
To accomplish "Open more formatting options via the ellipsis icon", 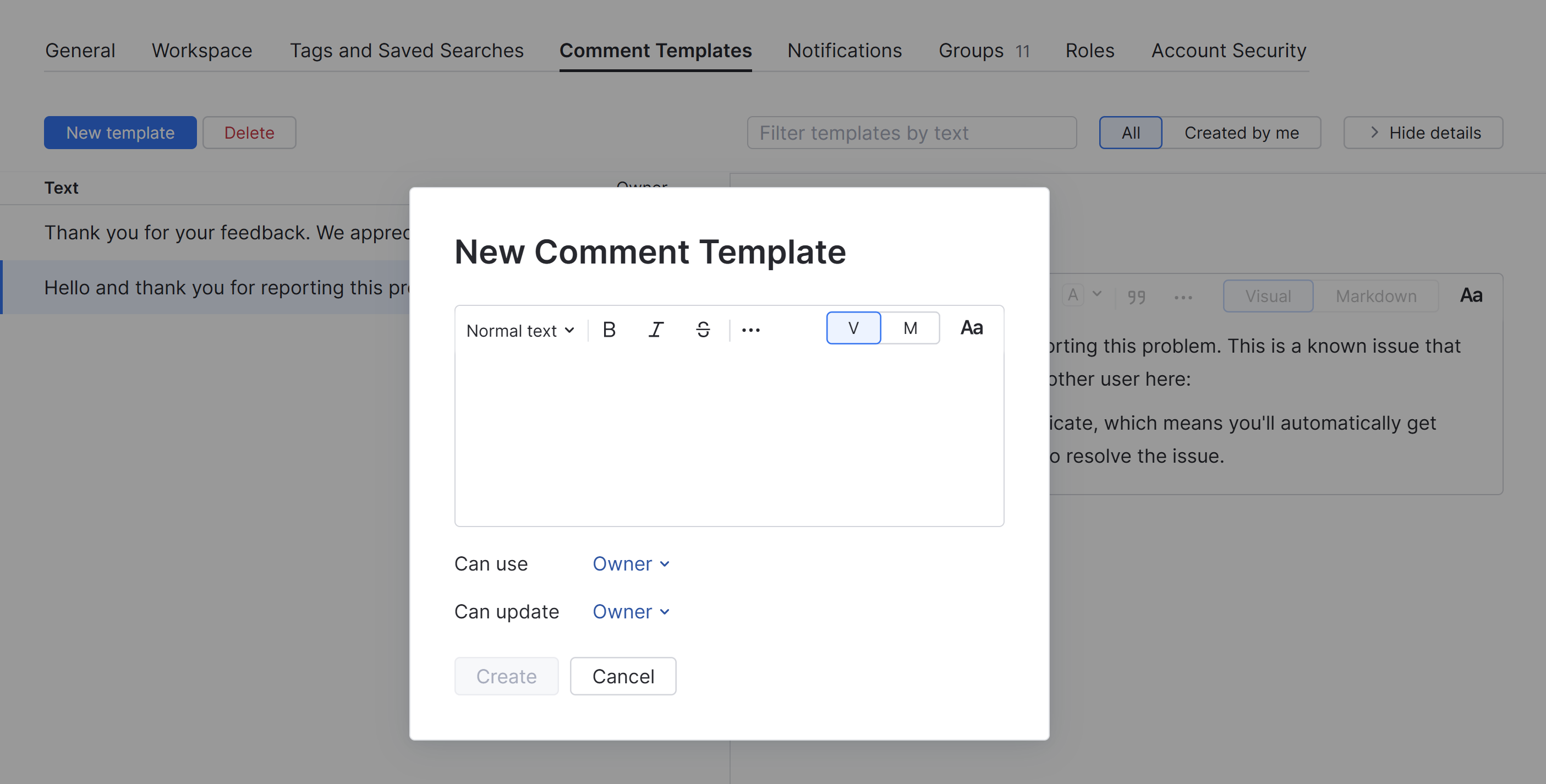I will [751, 329].
